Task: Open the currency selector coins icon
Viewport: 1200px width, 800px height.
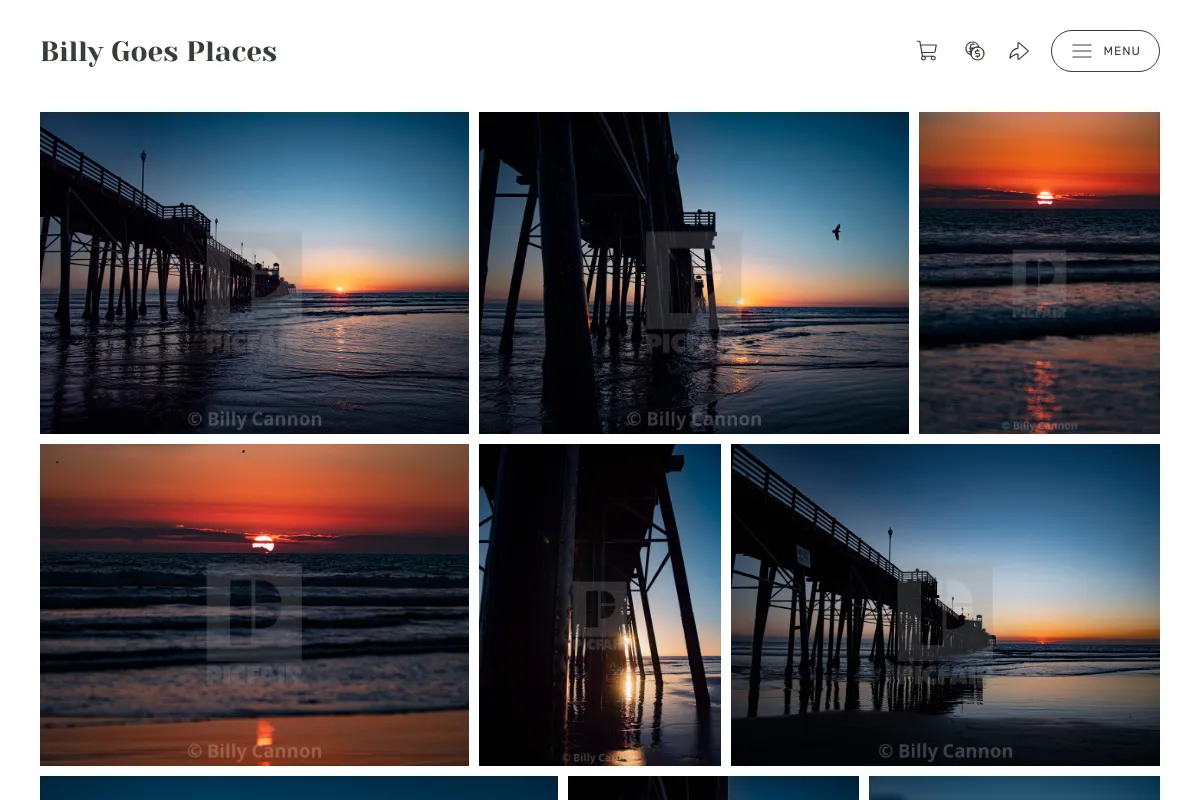Action: pos(975,51)
